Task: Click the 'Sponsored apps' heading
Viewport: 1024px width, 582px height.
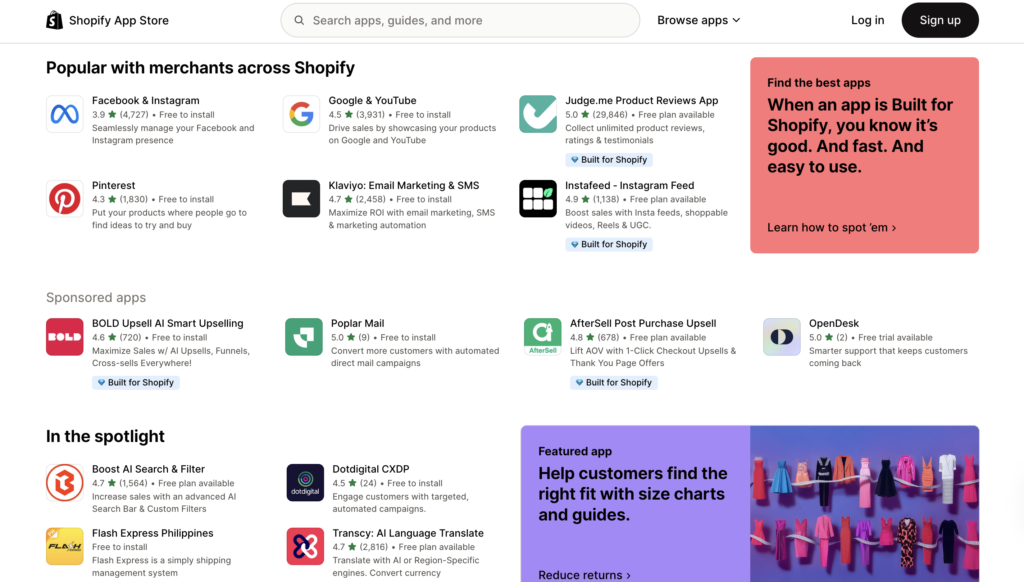Action: coord(96,297)
